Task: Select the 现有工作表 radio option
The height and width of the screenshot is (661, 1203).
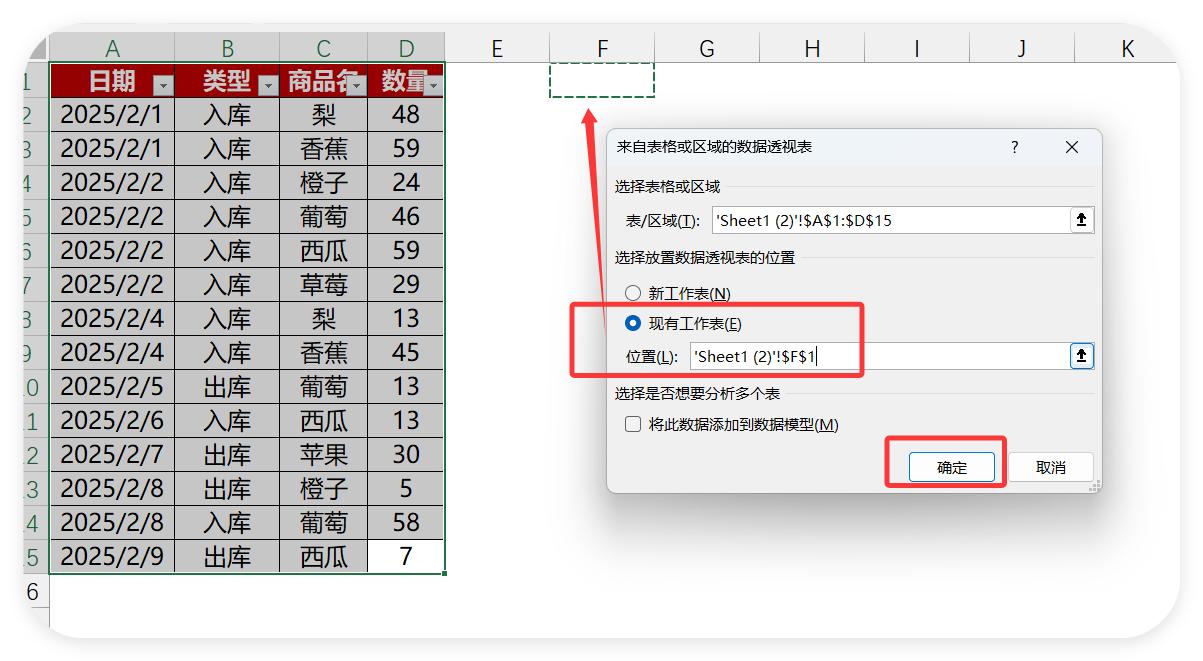Action: click(x=632, y=324)
